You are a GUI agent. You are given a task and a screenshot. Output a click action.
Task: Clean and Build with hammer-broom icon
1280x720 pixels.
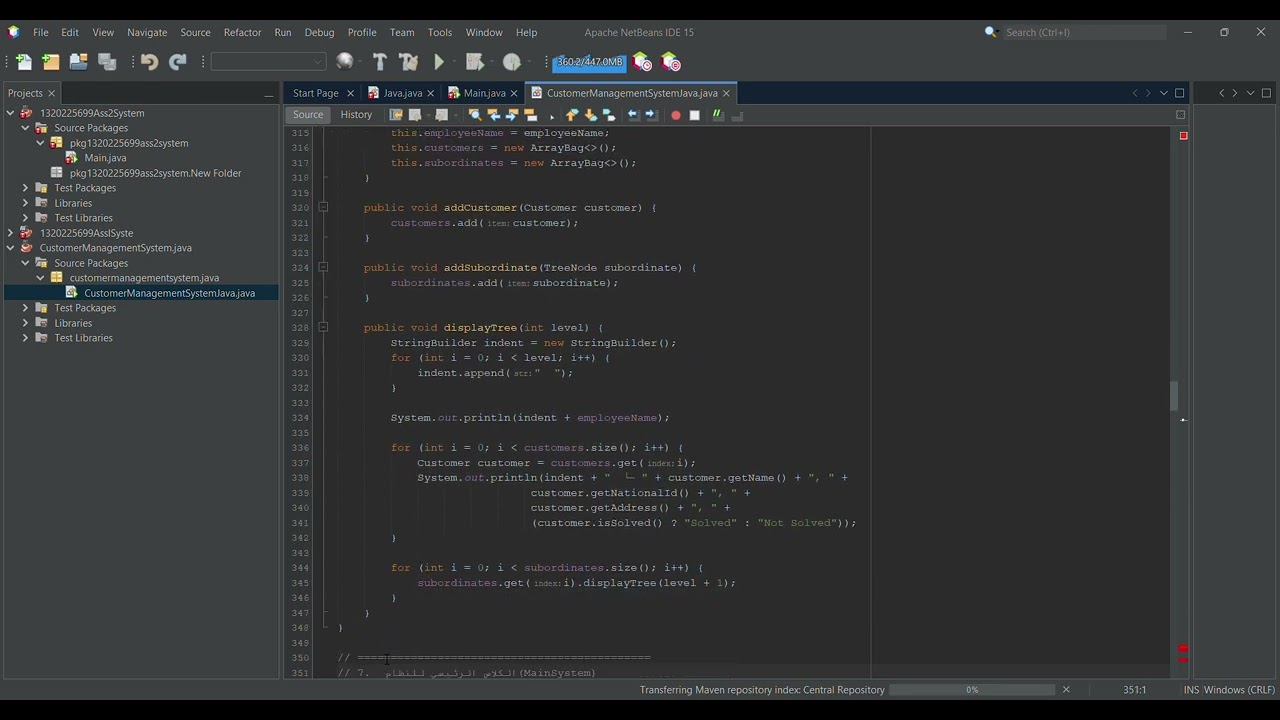(408, 62)
